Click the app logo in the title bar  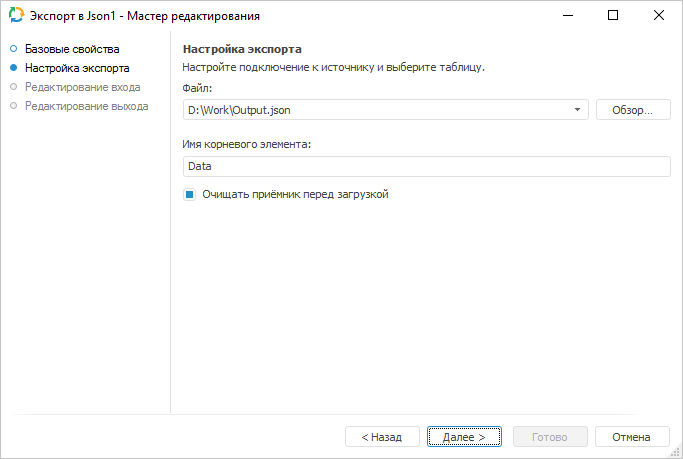tap(16, 16)
